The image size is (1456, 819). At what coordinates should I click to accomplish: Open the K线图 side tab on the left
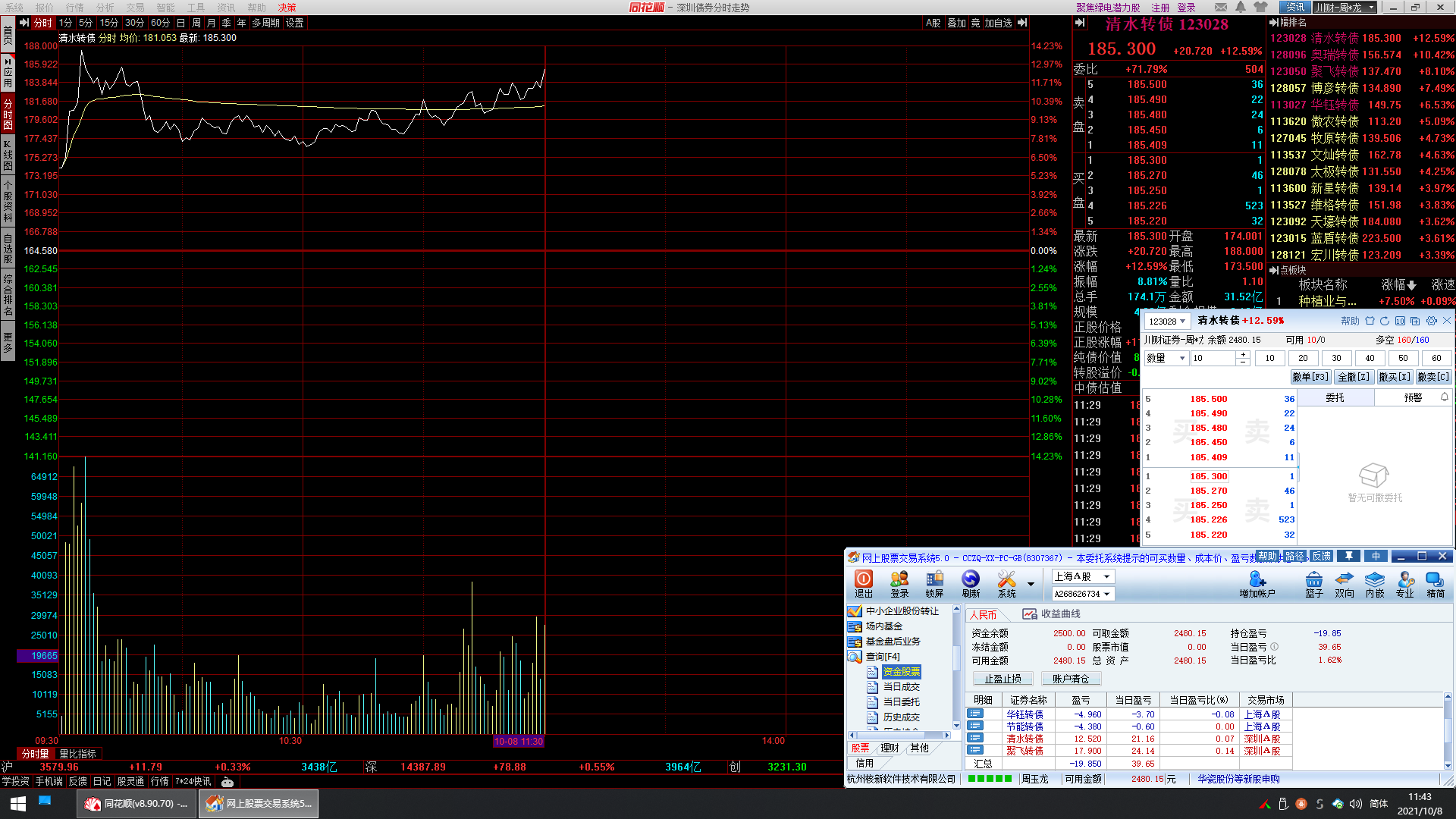(8, 155)
